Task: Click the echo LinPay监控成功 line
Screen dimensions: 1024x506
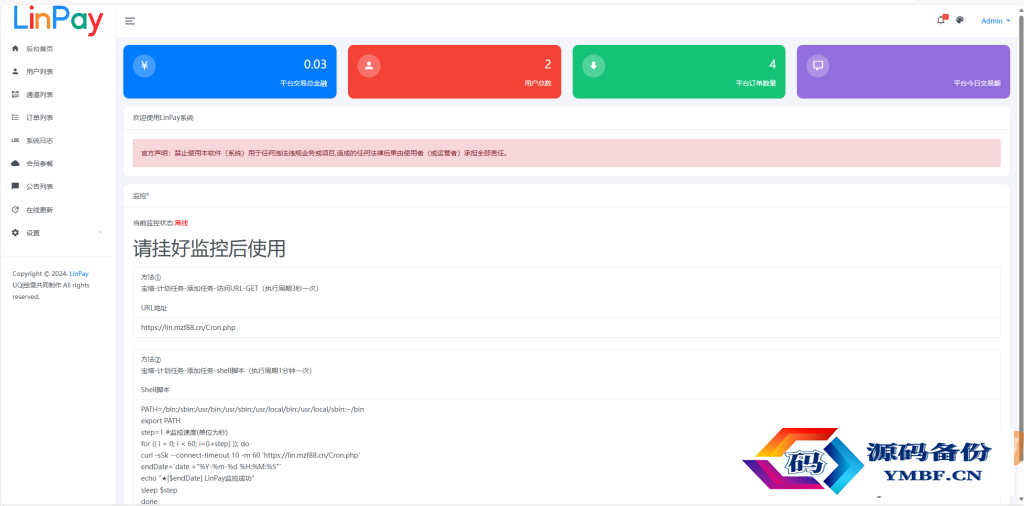Action: click(197, 479)
